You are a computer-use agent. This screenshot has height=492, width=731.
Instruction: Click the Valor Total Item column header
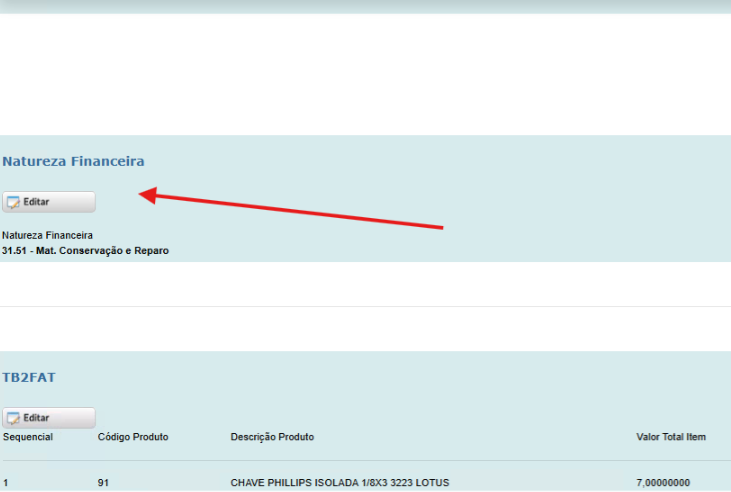(671, 437)
